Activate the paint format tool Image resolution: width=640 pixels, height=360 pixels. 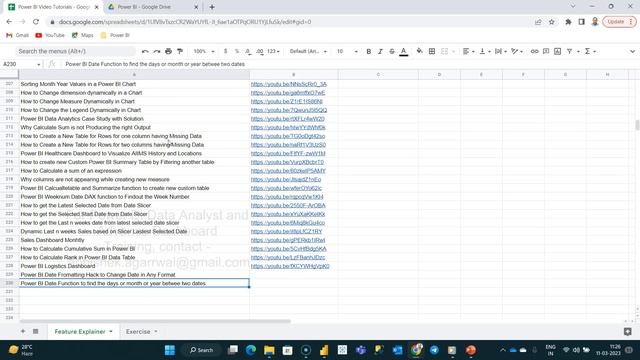(x=180, y=51)
